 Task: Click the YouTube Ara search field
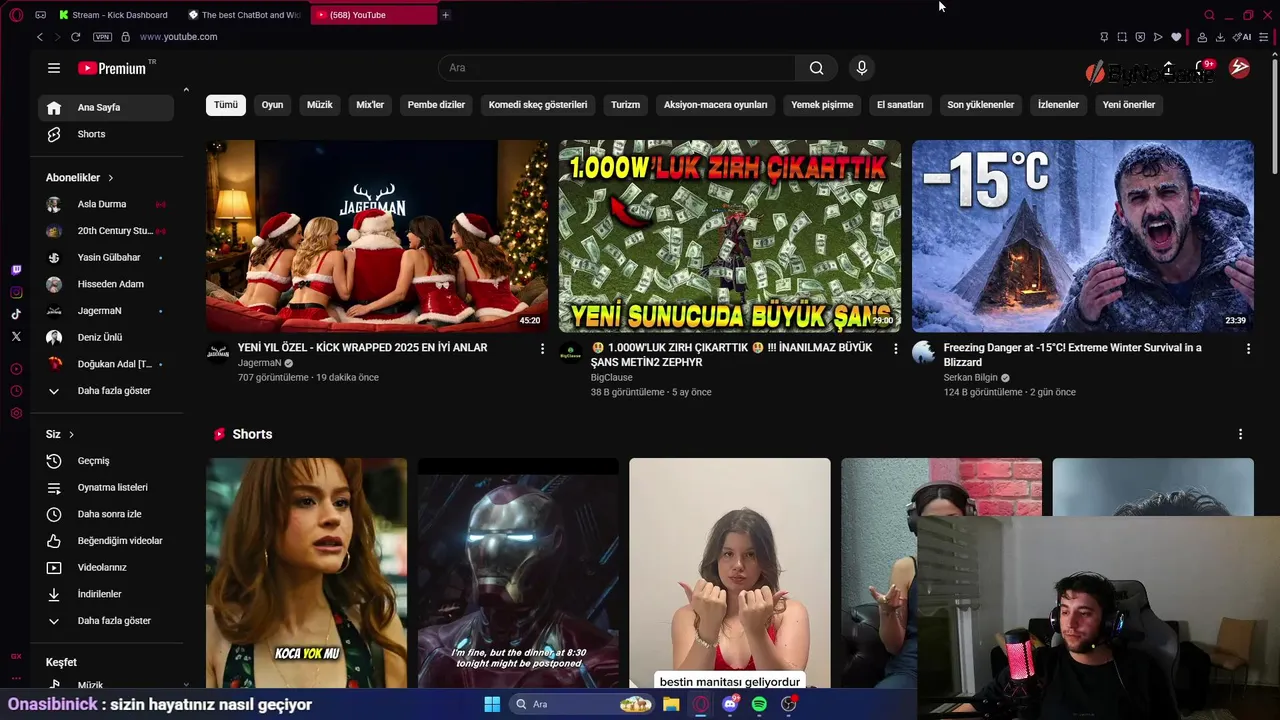617,68
